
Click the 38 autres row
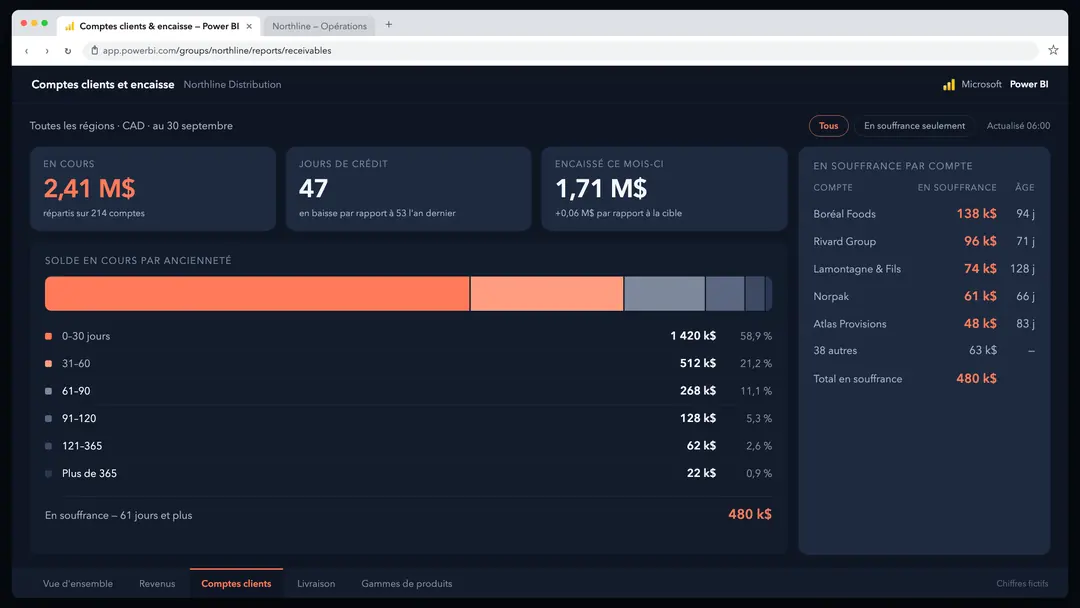pyautogui.click(x=924, y=350)
